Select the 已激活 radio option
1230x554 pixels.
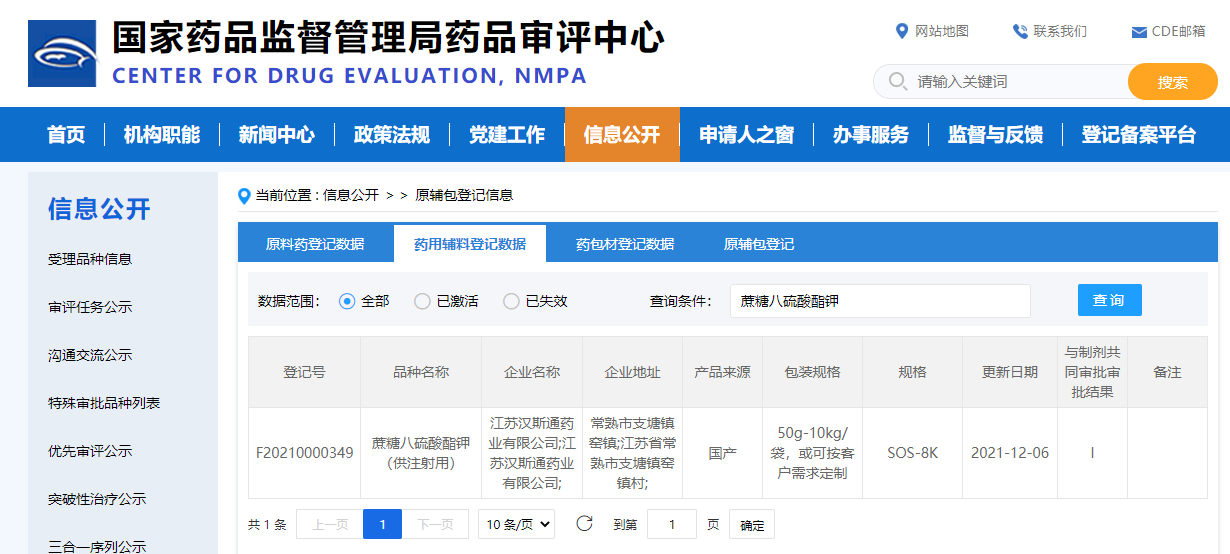[x=422, y=301]
